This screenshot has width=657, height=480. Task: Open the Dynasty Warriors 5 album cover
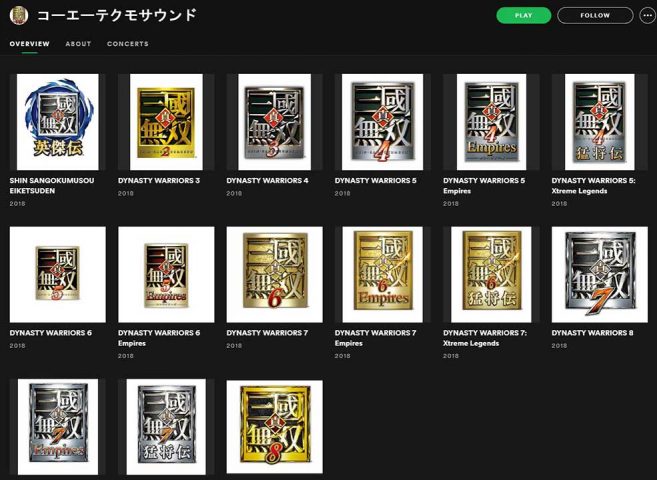point(383,122)
